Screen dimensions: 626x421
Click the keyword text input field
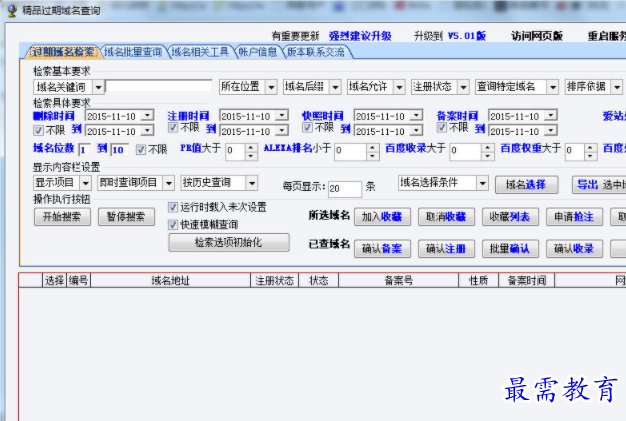159,86
